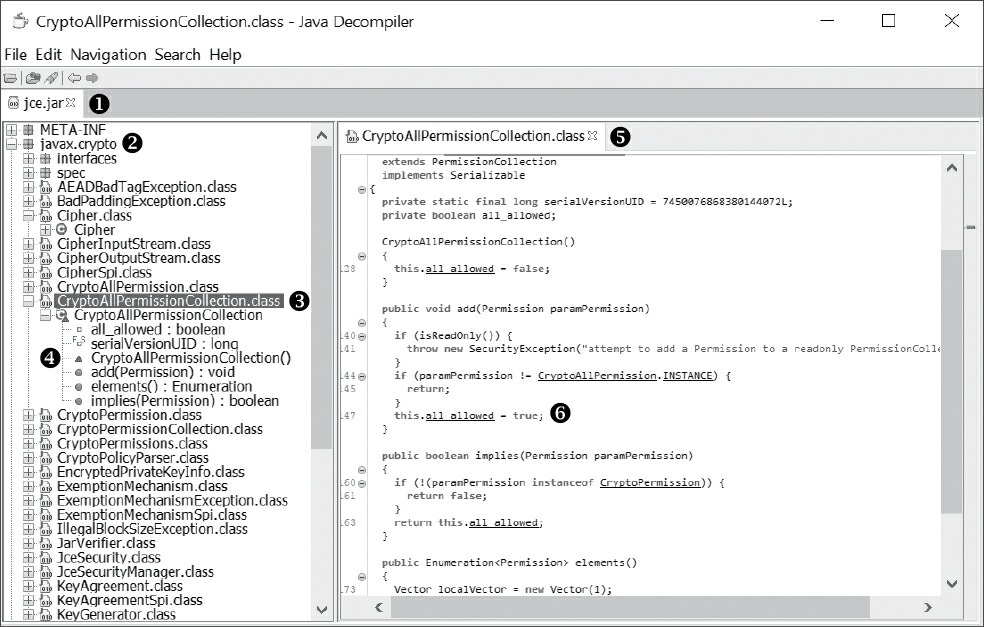984x627 pixels.
Task: Click the Forward arrow toolbar icon
Action: [x=92, y=78]
